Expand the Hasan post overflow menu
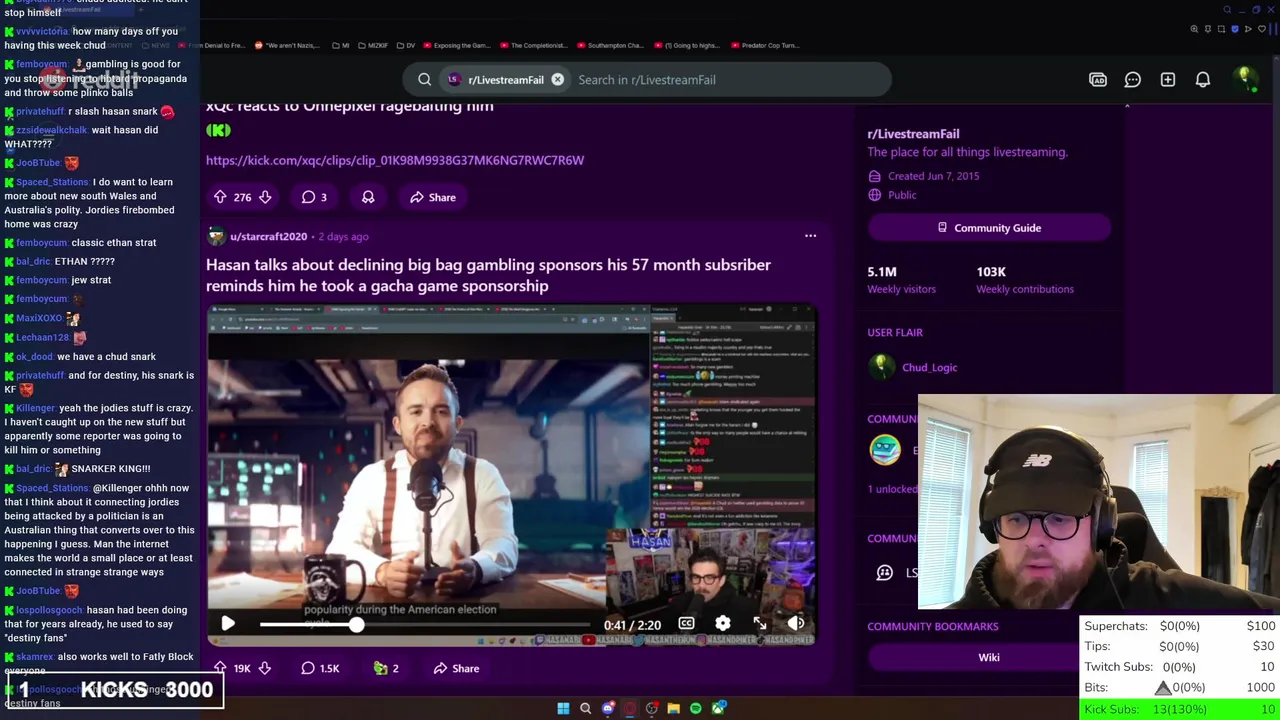 click(x=811, y=236)
